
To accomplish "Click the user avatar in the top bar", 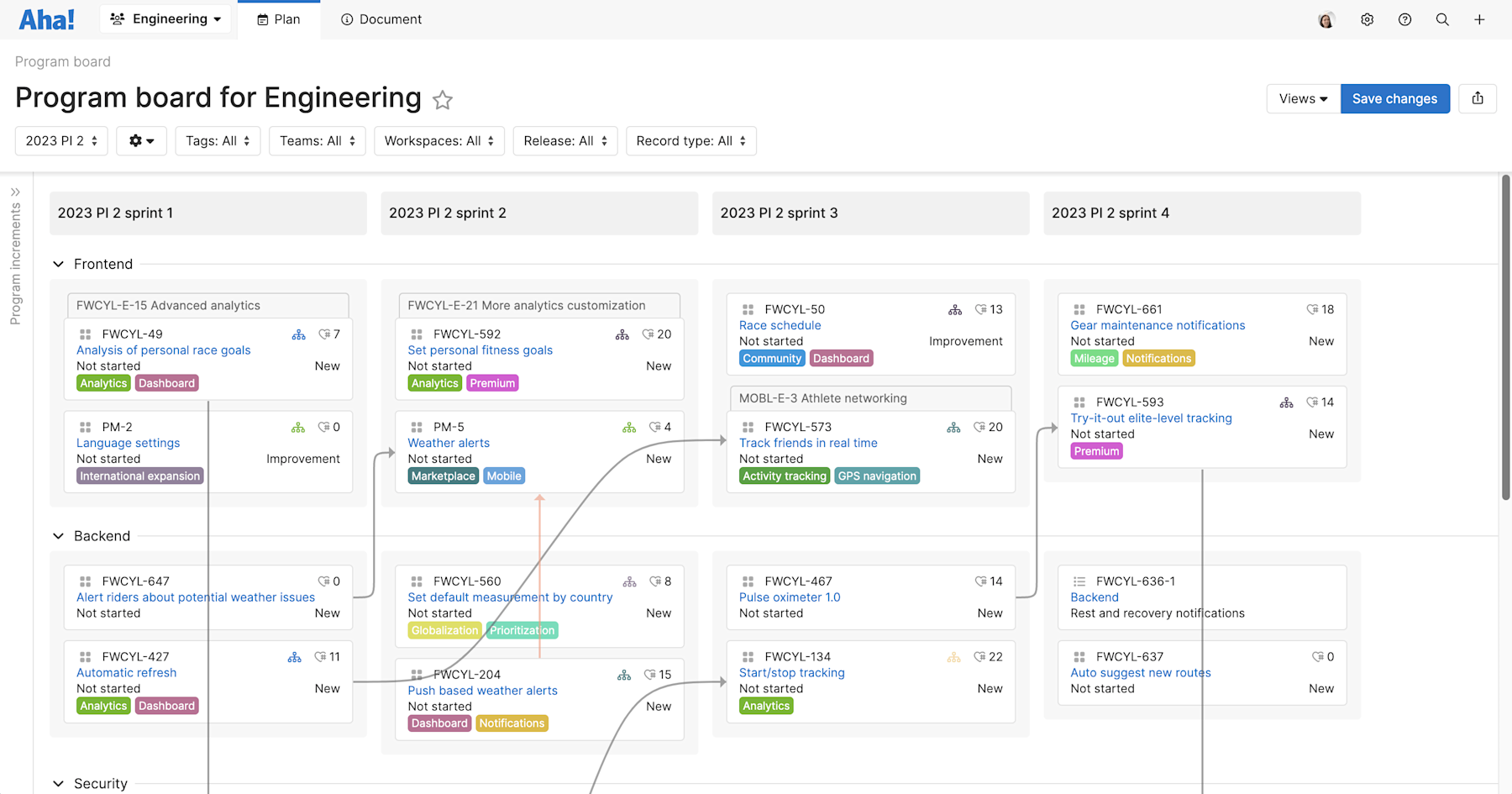I will point(1326,18).
